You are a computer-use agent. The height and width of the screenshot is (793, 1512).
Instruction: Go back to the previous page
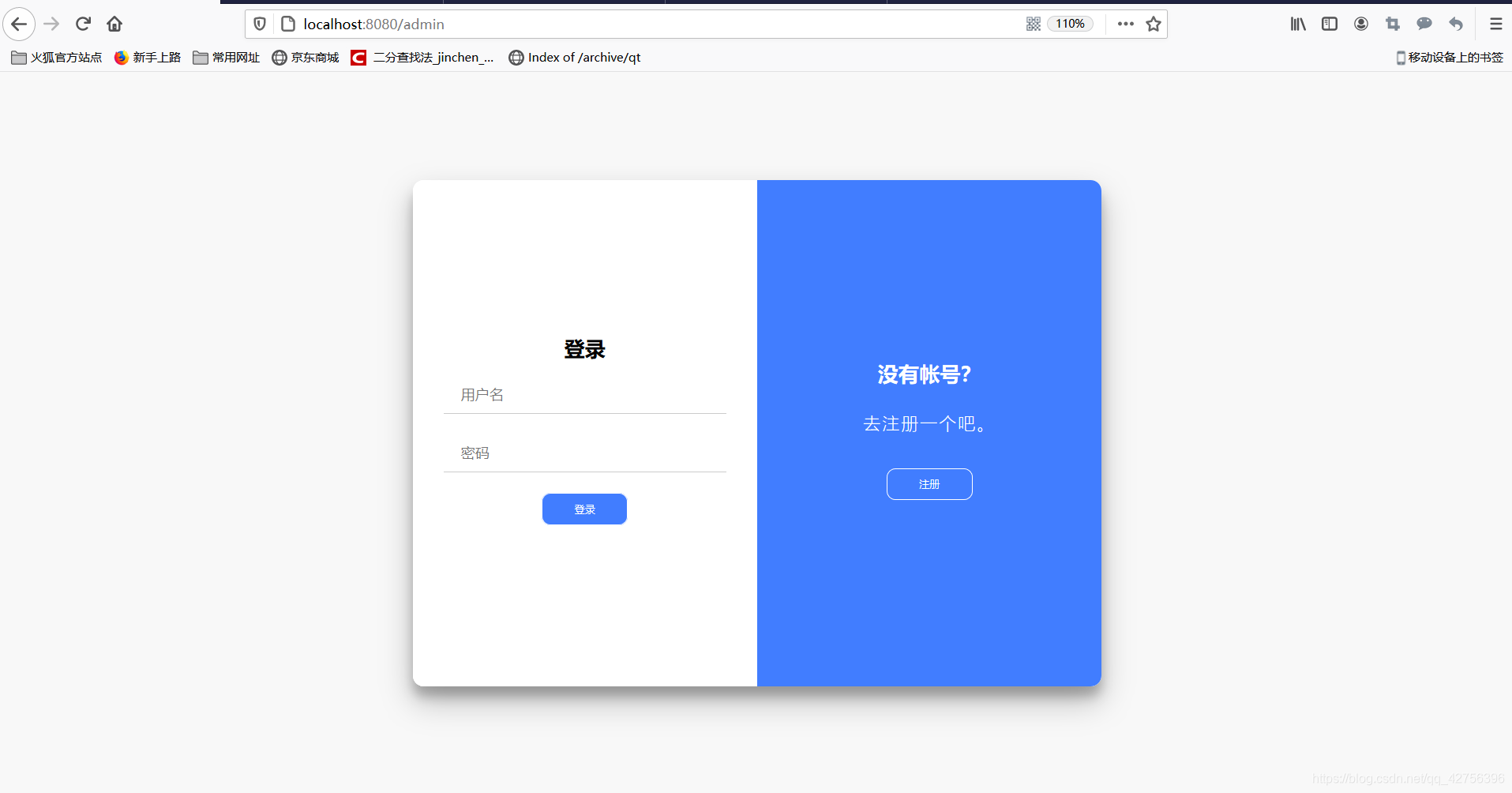click(x=19, y=24)
